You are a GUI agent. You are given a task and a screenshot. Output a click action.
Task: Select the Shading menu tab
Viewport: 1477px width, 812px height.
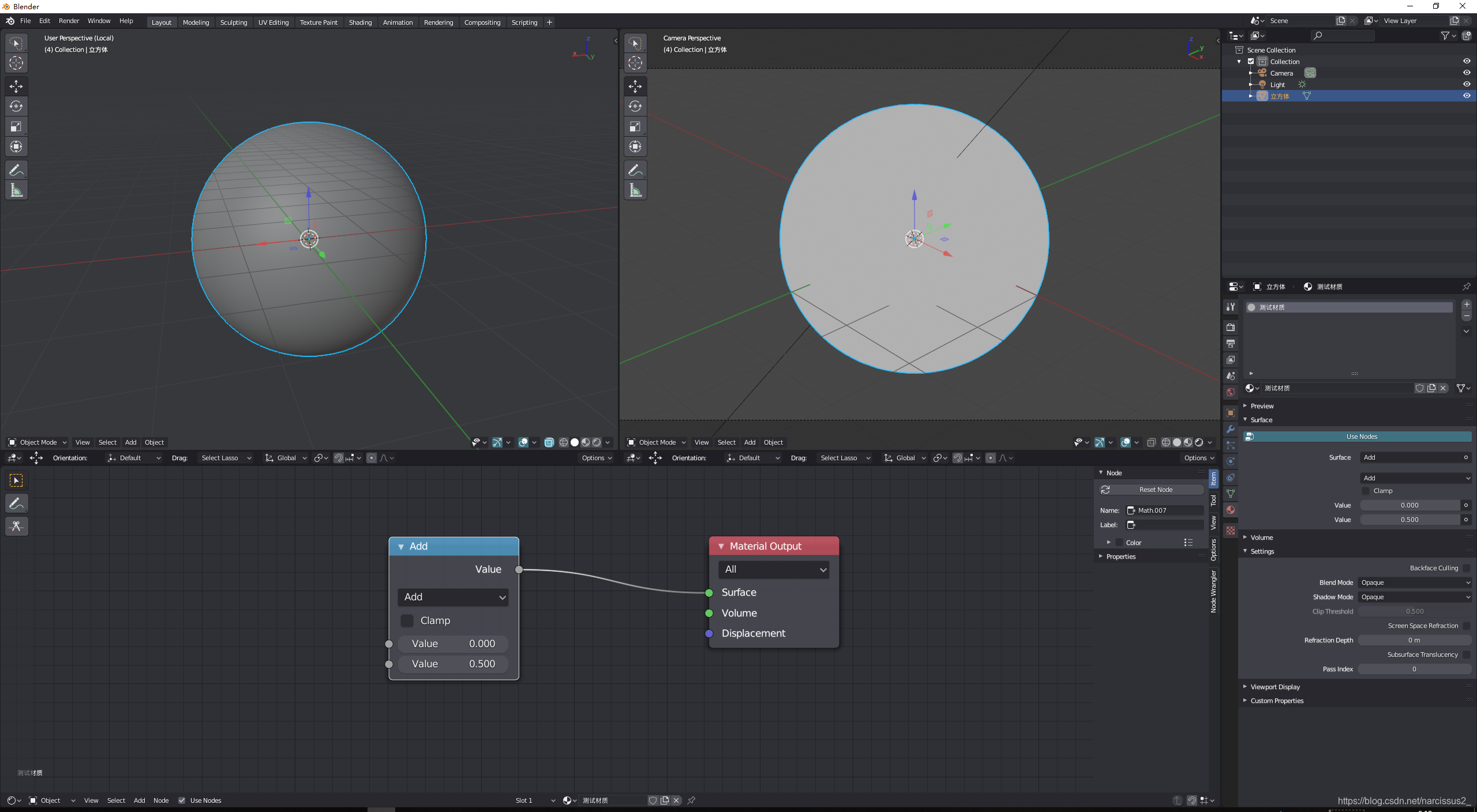360,22
